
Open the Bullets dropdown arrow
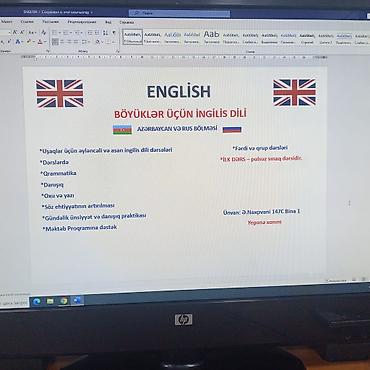point(60,32)
